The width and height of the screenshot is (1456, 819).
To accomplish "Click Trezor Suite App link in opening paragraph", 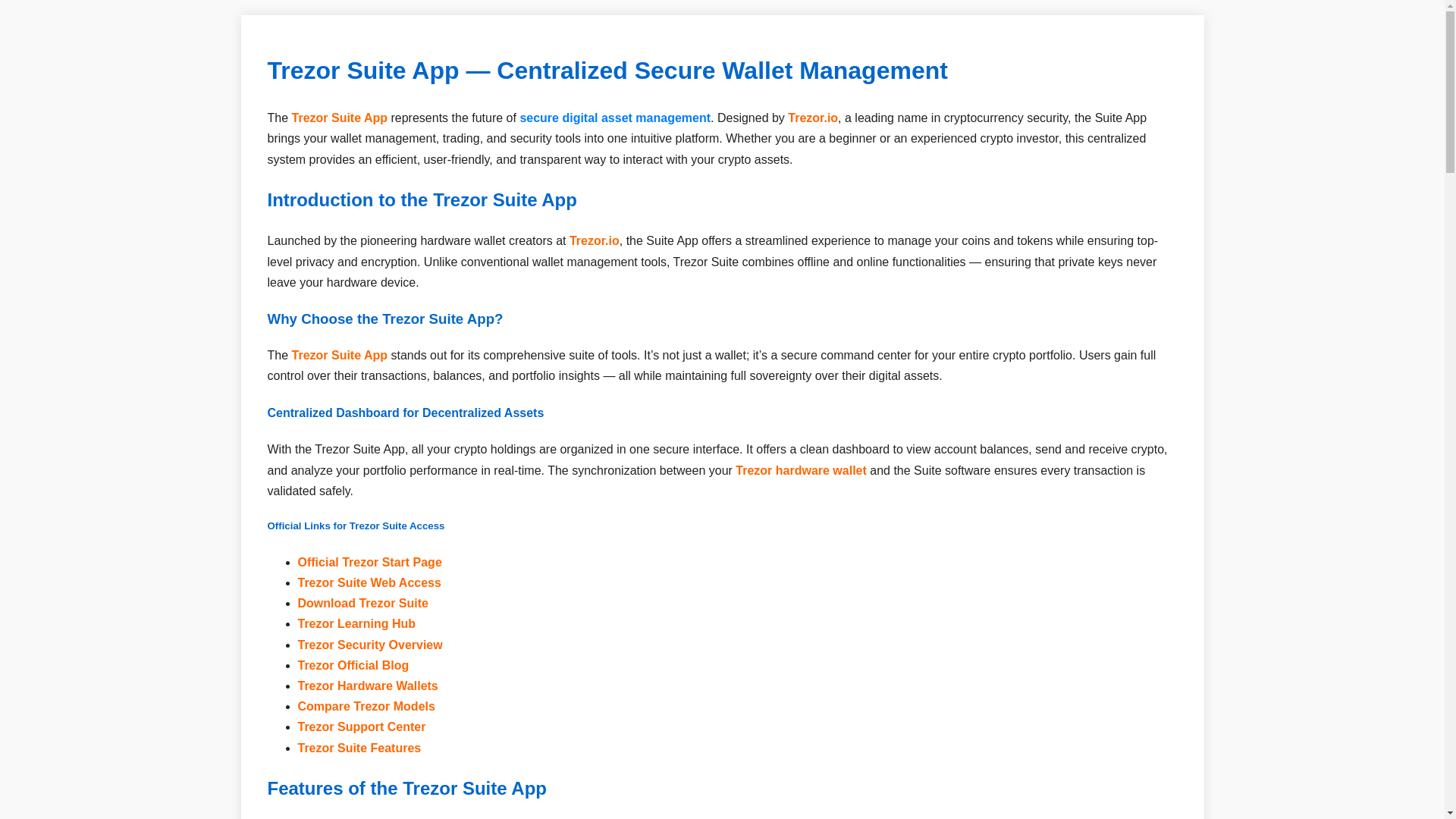I will point(339,118).
